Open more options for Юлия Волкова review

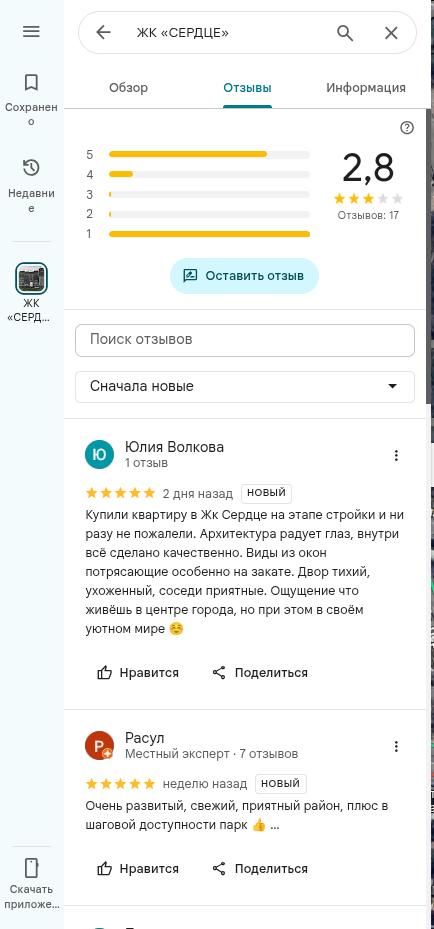coord(397,455)
